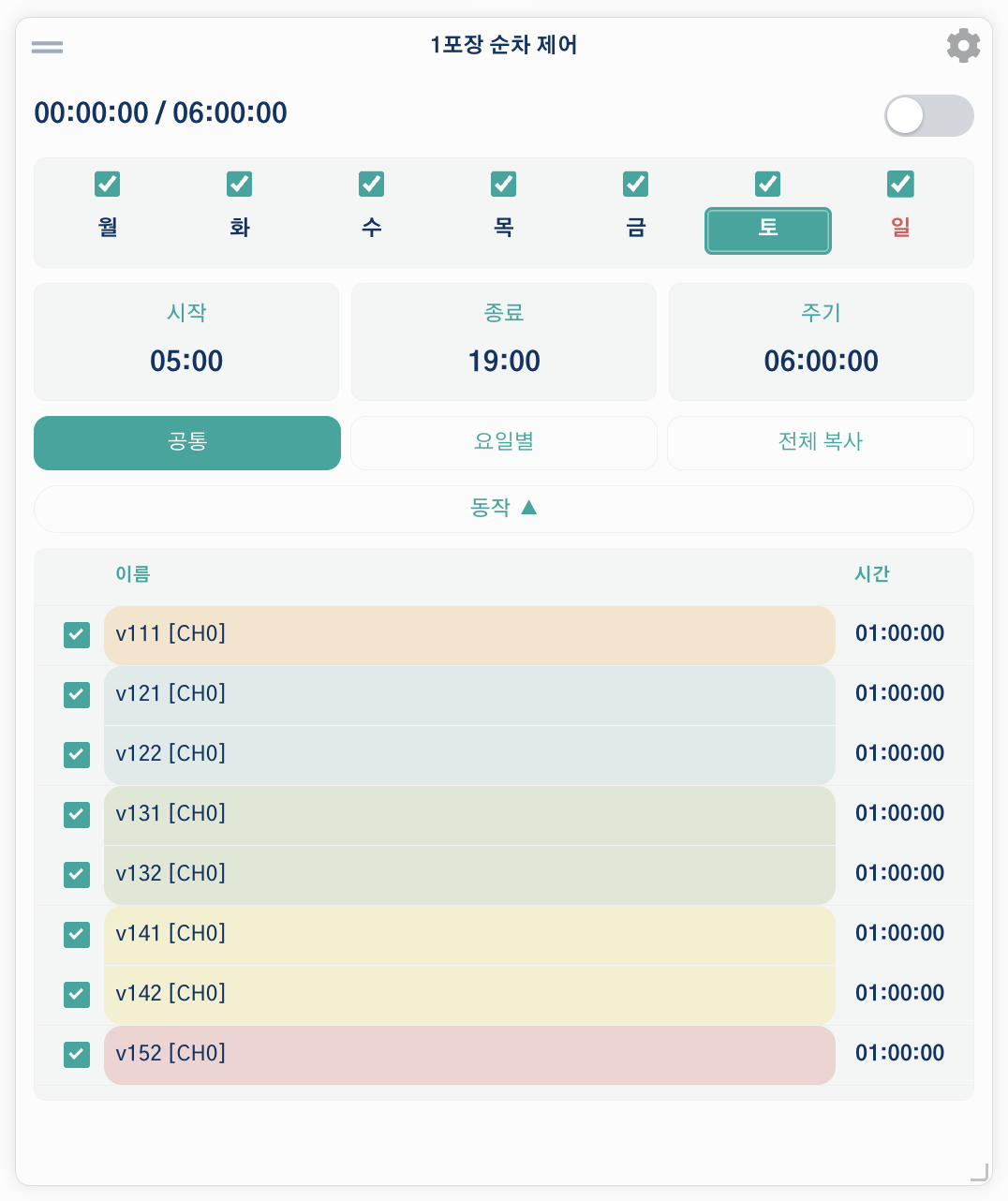Click the 전체 복사 button
Image resolution: width=1008 pixels, height=1201 pixels.
pos(821,443)
